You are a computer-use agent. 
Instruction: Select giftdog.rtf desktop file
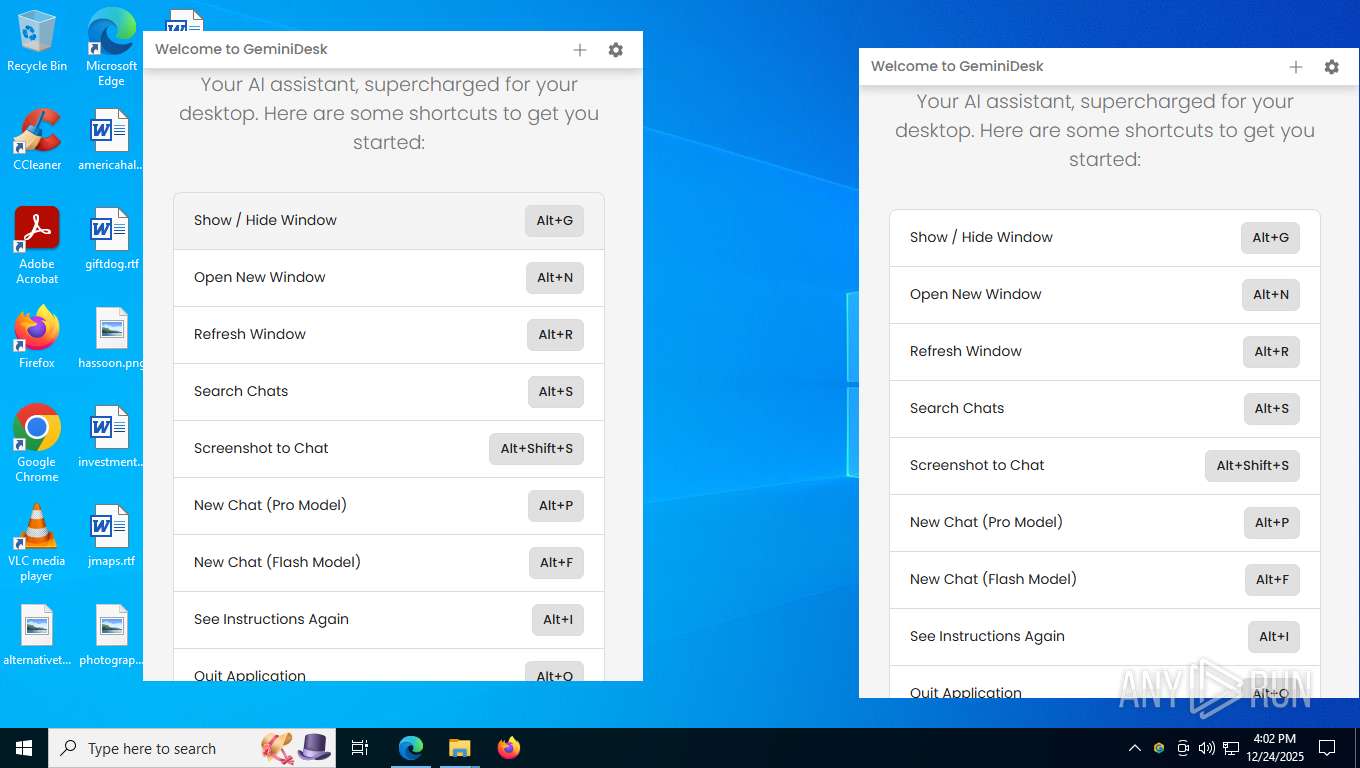click(x=111, y=240)
